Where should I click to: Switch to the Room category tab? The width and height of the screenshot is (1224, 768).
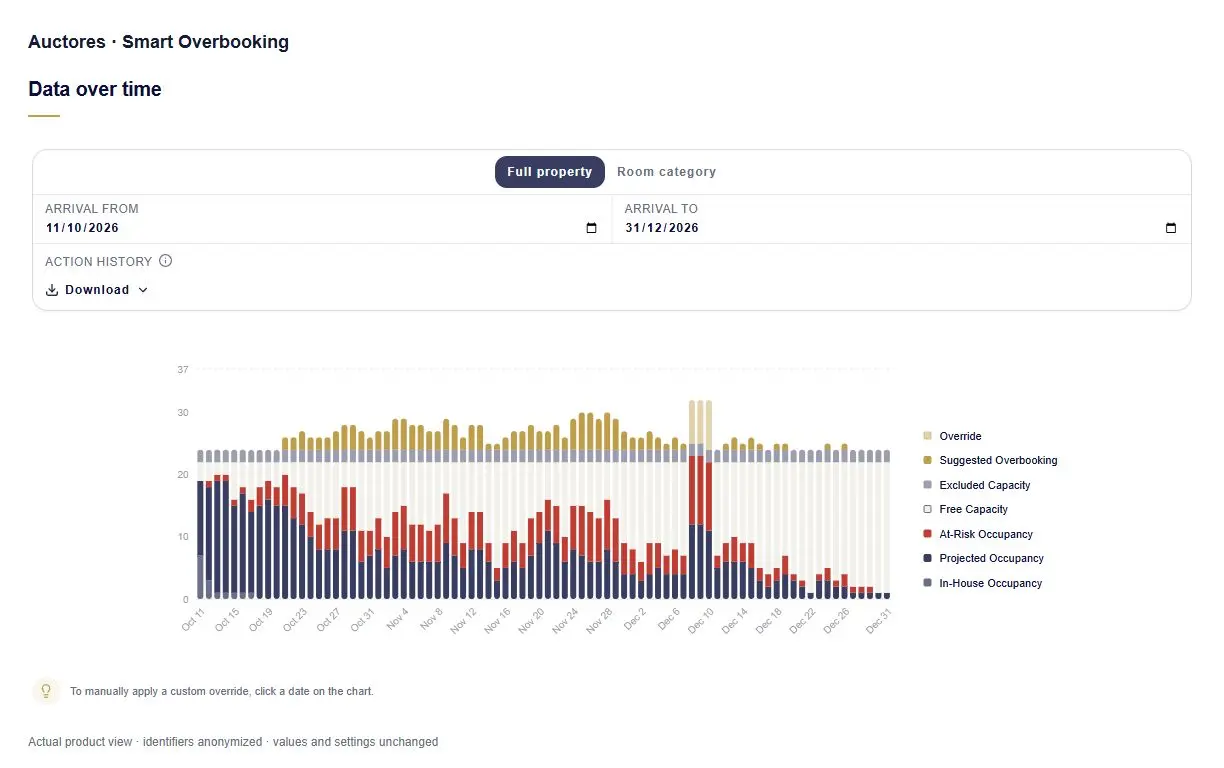point(666,172)
